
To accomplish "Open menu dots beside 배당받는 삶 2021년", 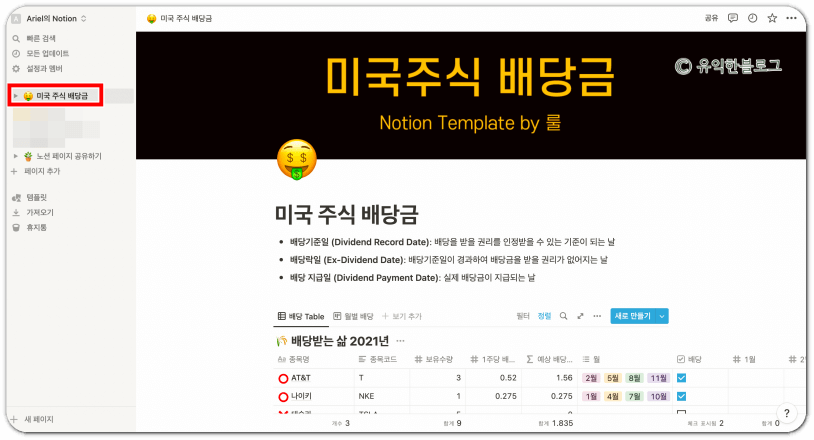I will tap(400, 341).
